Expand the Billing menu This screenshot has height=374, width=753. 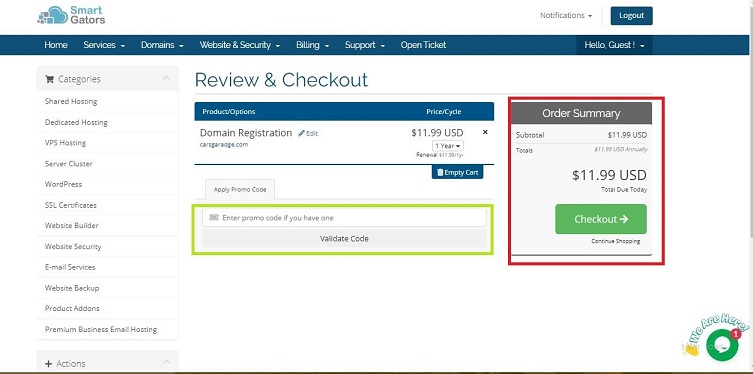313,45
